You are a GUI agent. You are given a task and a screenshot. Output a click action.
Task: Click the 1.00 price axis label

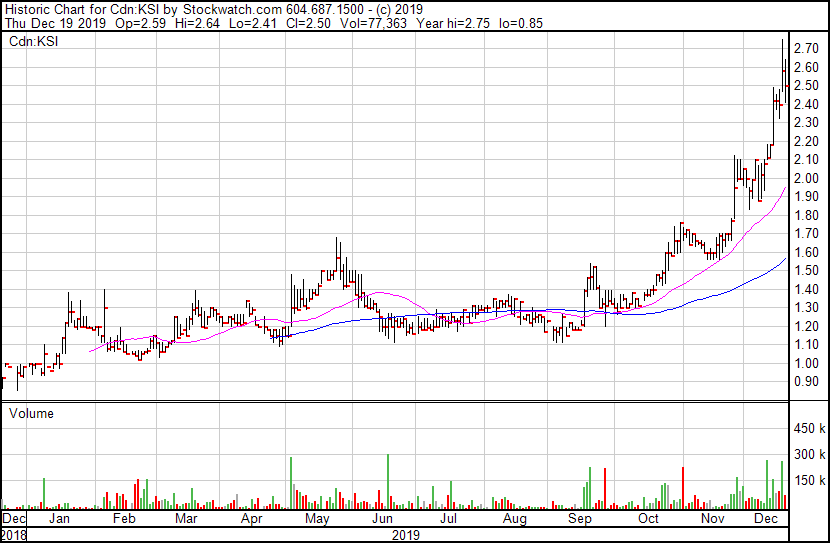pos(806,363)
